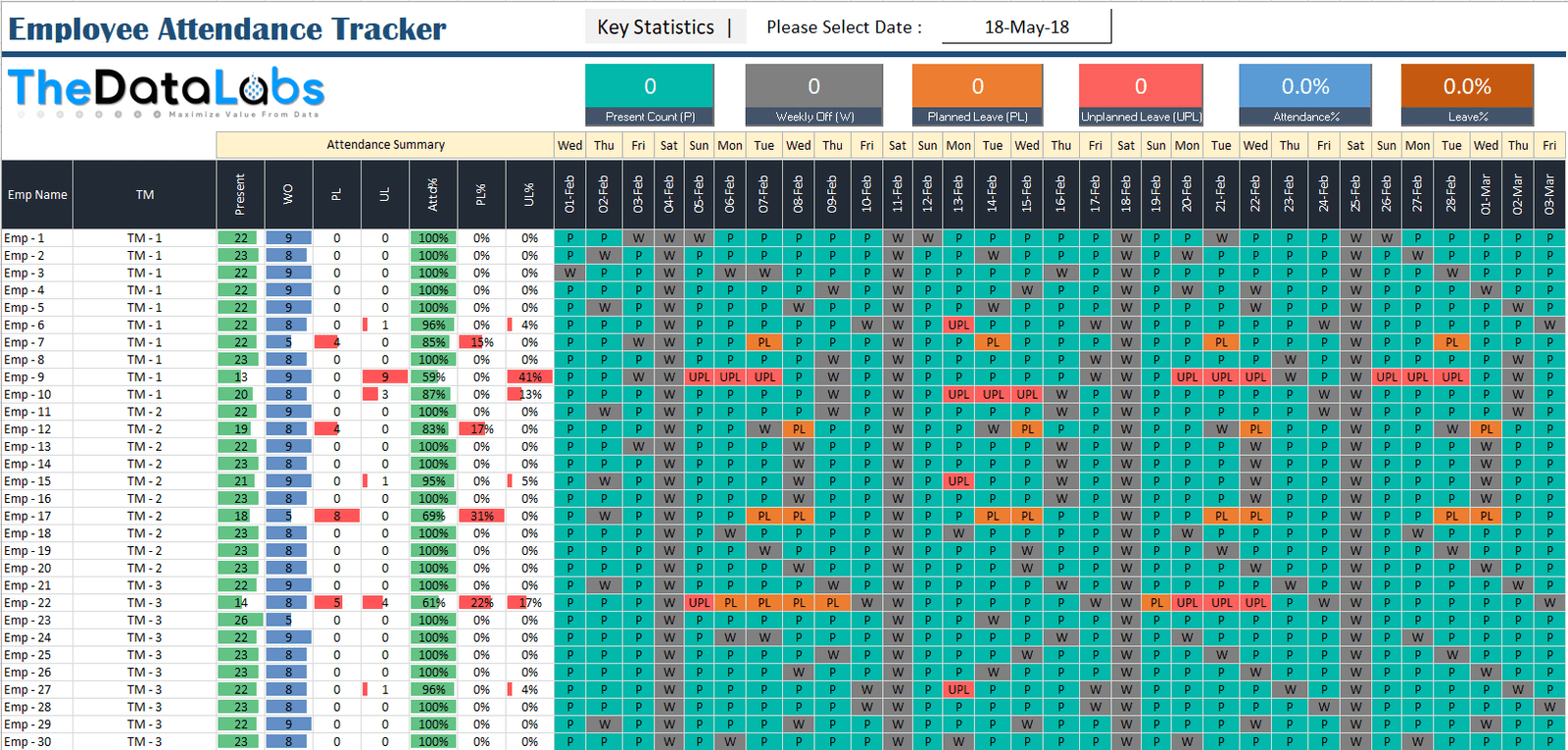This screenshot has width=1568, height=750.
Task: Click the blue Attendance% statistic card
Action: (x=1305, y=95)
